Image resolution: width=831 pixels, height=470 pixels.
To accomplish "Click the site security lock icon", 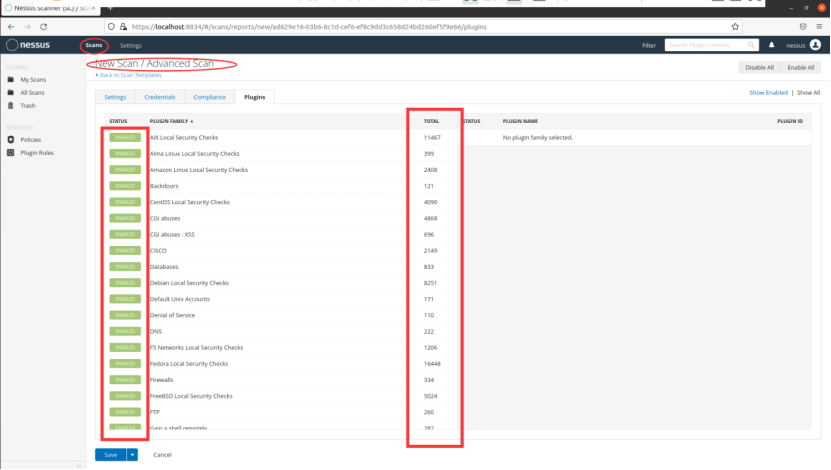I will [123, 26].
